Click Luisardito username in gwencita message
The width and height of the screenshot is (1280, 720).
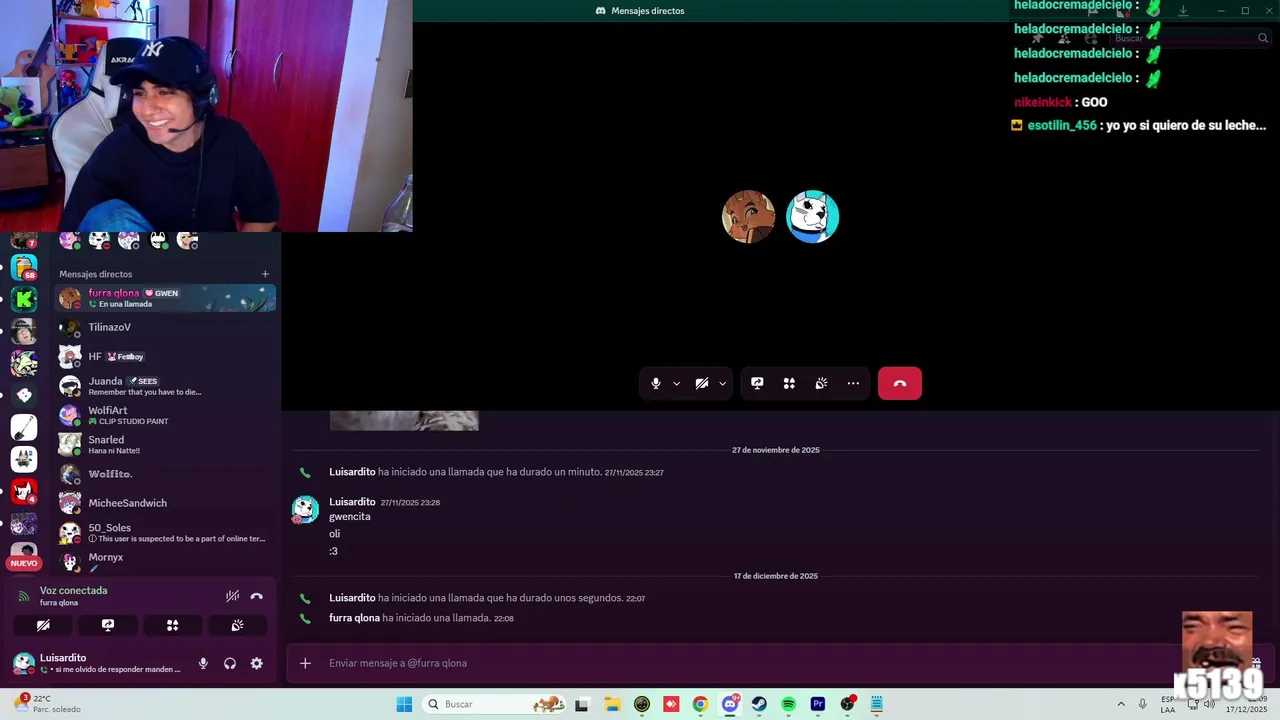(352, 502)
